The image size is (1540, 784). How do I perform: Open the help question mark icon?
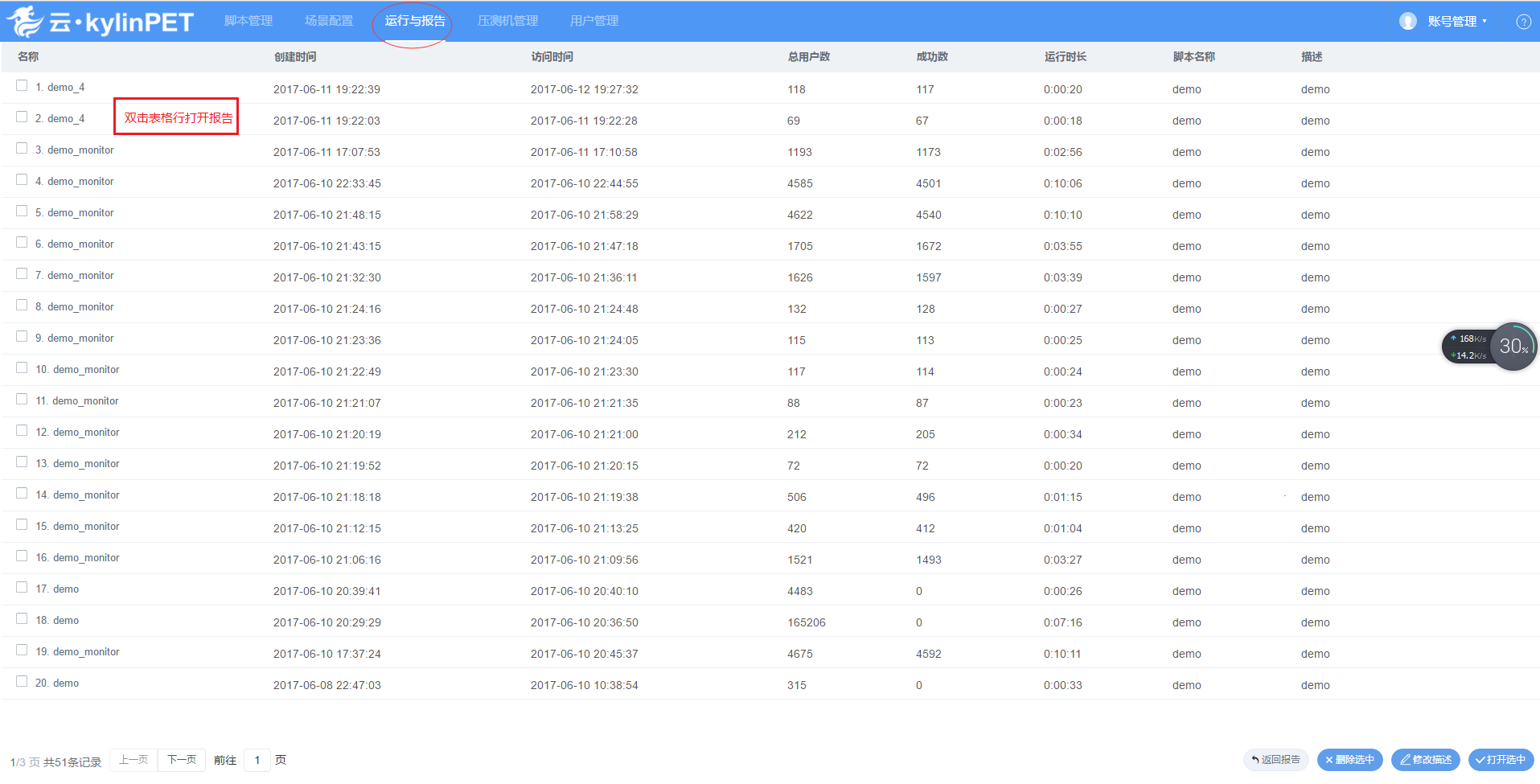pyautogui.click(x=1523, y=22)
